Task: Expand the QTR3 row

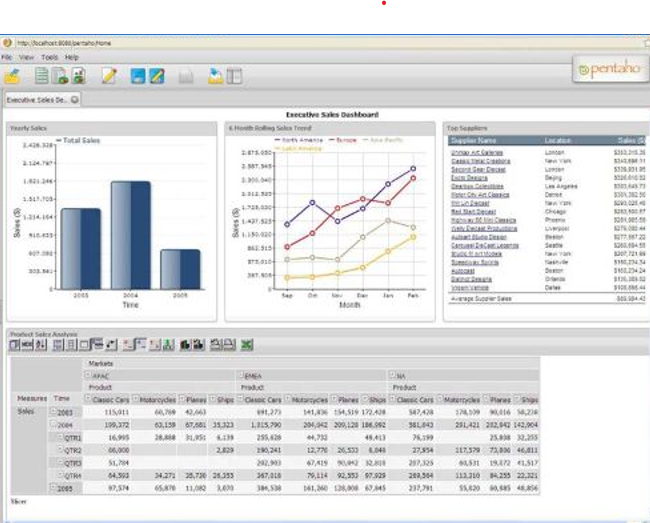Action: click(x=61, y=462)
